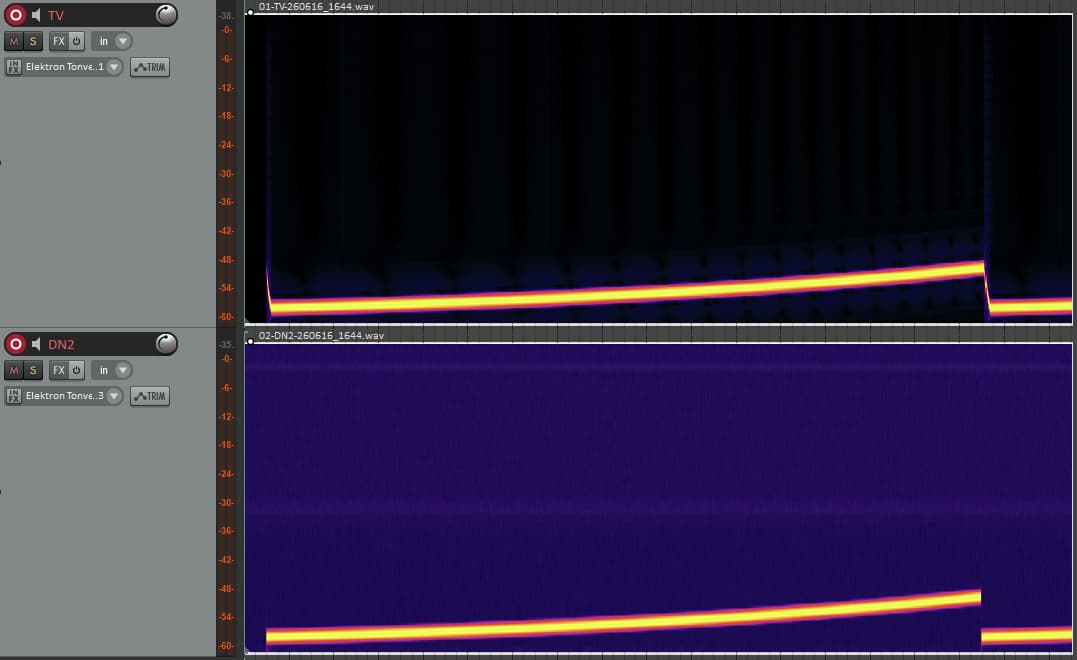Click the 'in' record mode button on TV track

103,41
